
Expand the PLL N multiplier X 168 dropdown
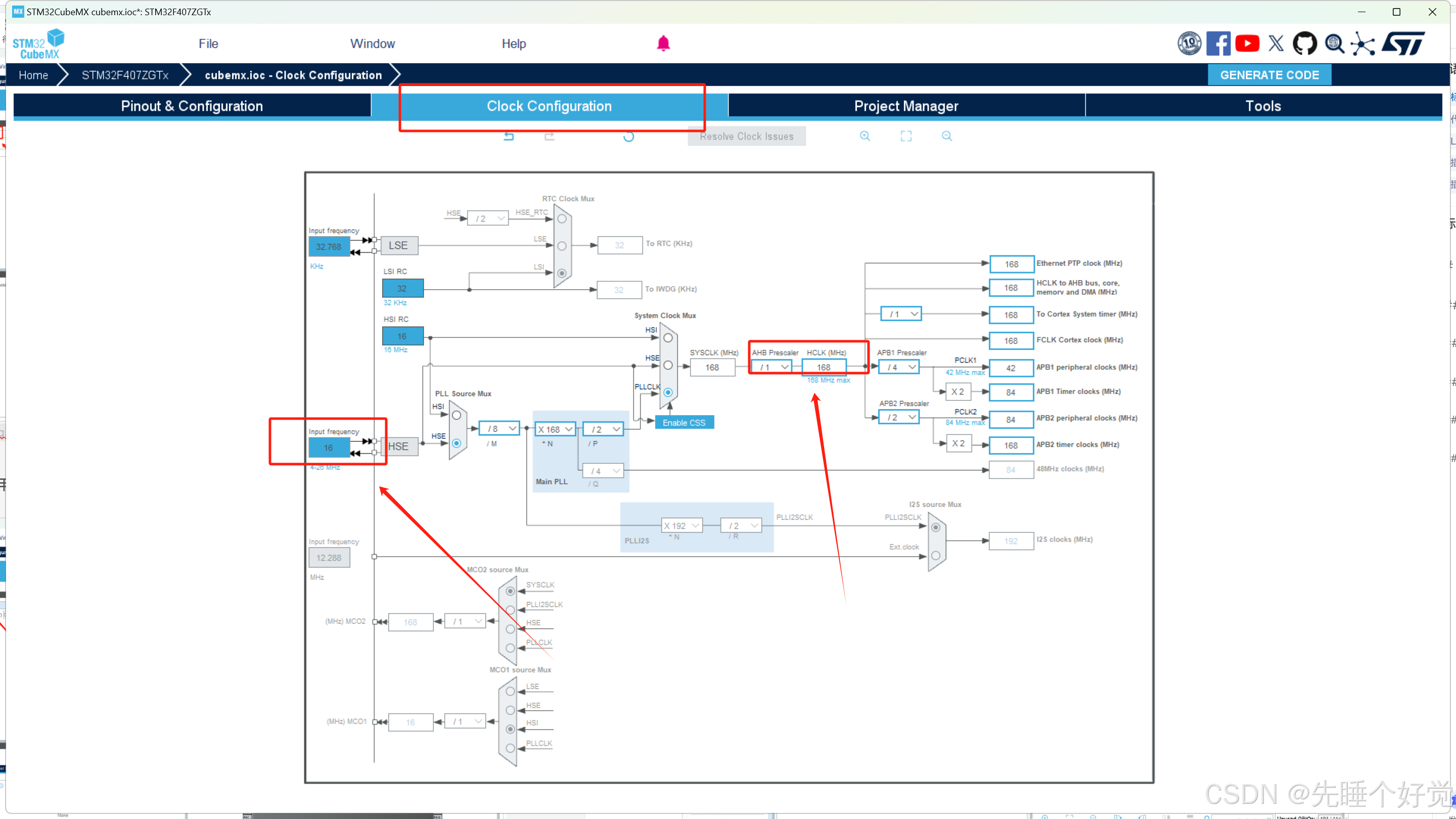[x=555, y=430]
